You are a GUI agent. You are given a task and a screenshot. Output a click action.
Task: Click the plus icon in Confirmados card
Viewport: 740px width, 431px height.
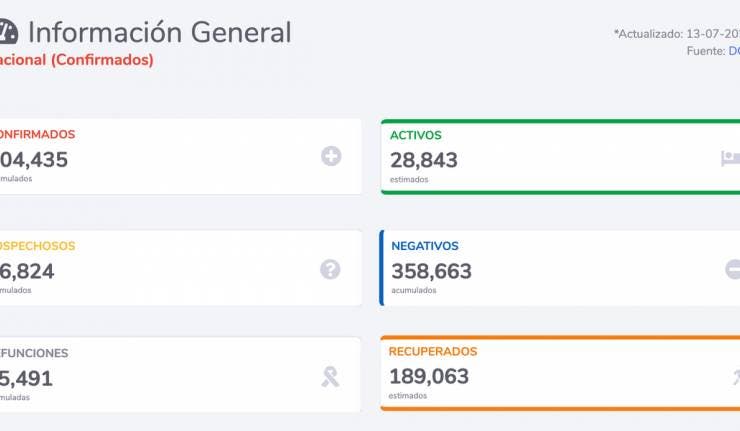(331, 156)
